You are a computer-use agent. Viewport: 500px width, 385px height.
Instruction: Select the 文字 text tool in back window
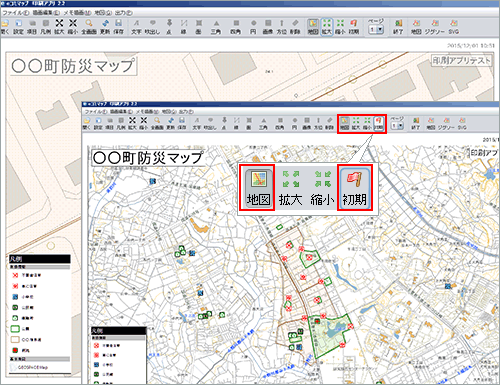(x=136, y=27)
